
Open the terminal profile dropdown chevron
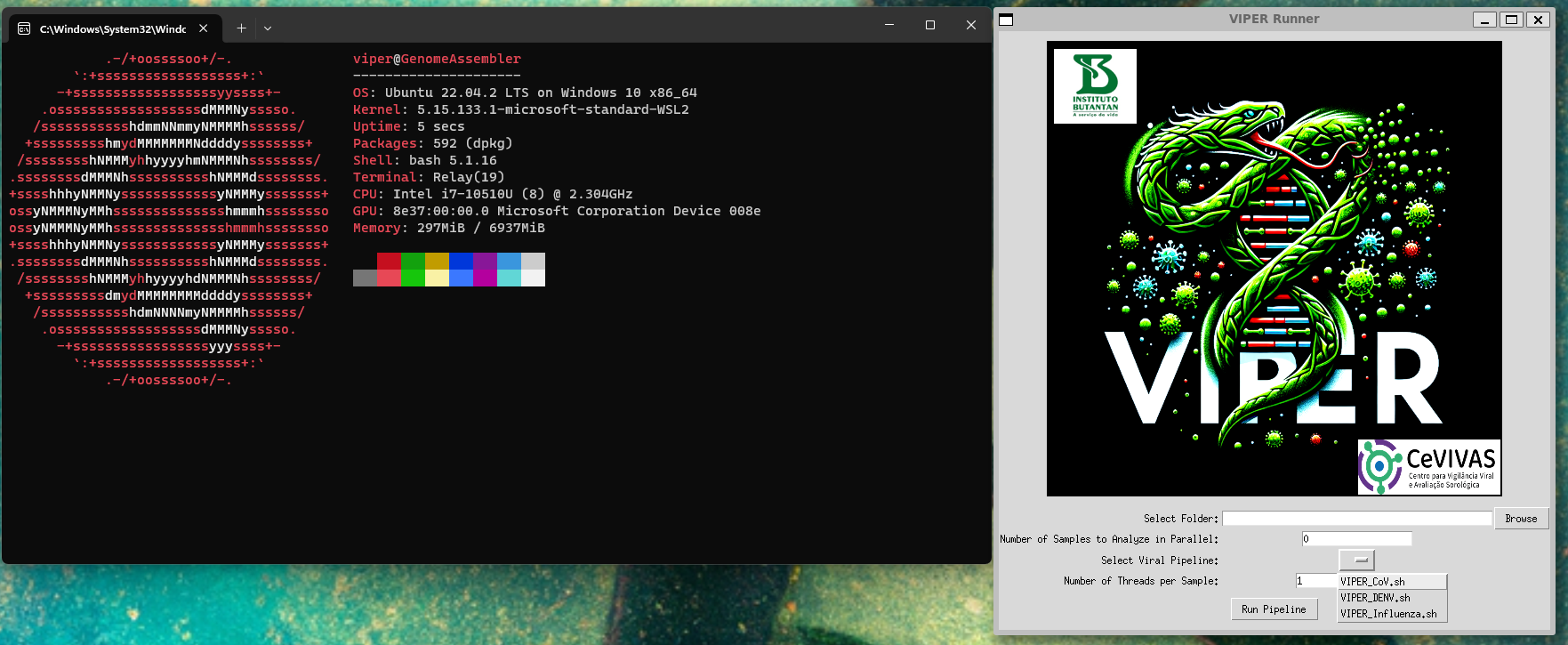pyautogui.click(x=268, y=28)
